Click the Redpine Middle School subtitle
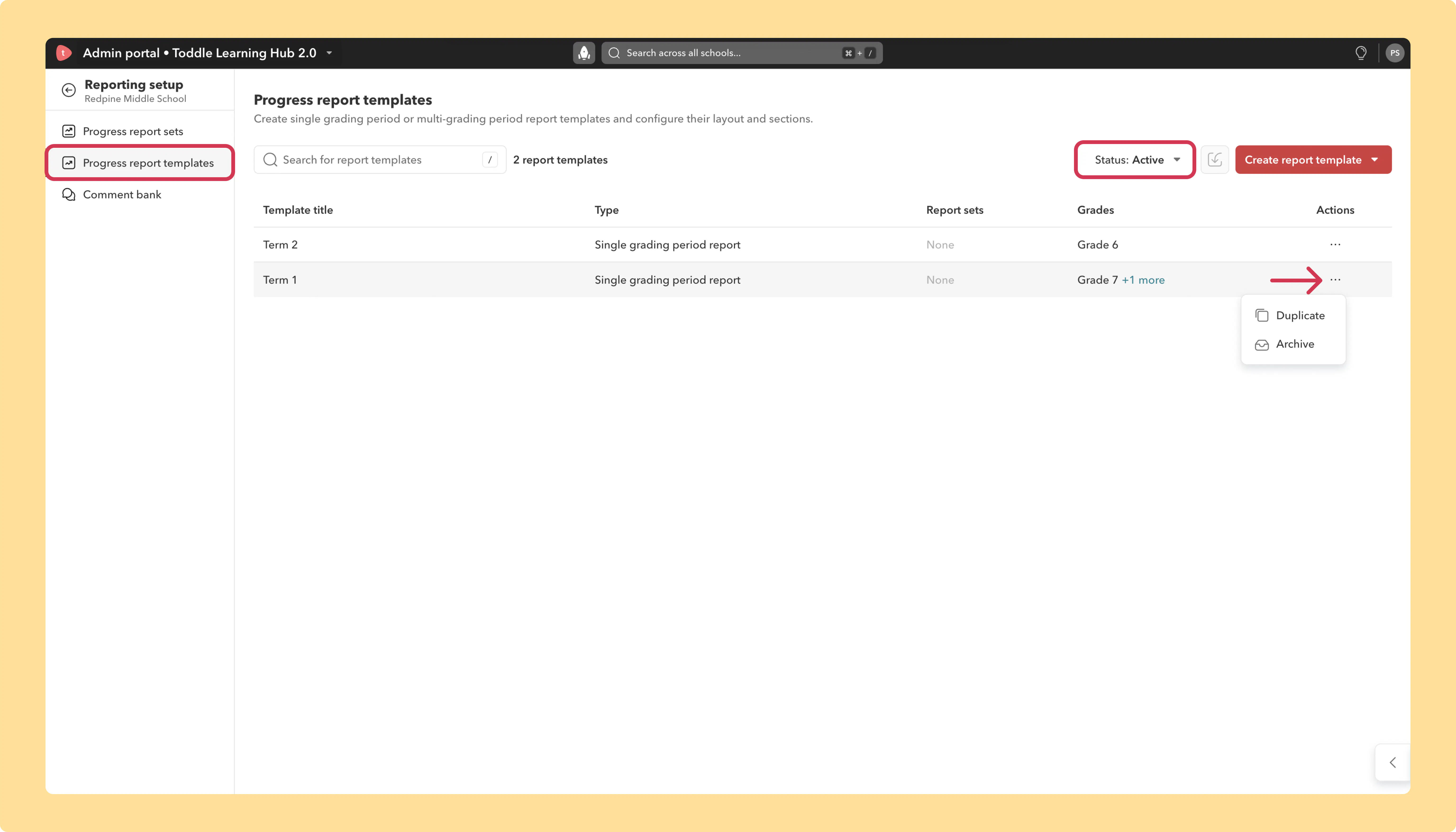 135,99
